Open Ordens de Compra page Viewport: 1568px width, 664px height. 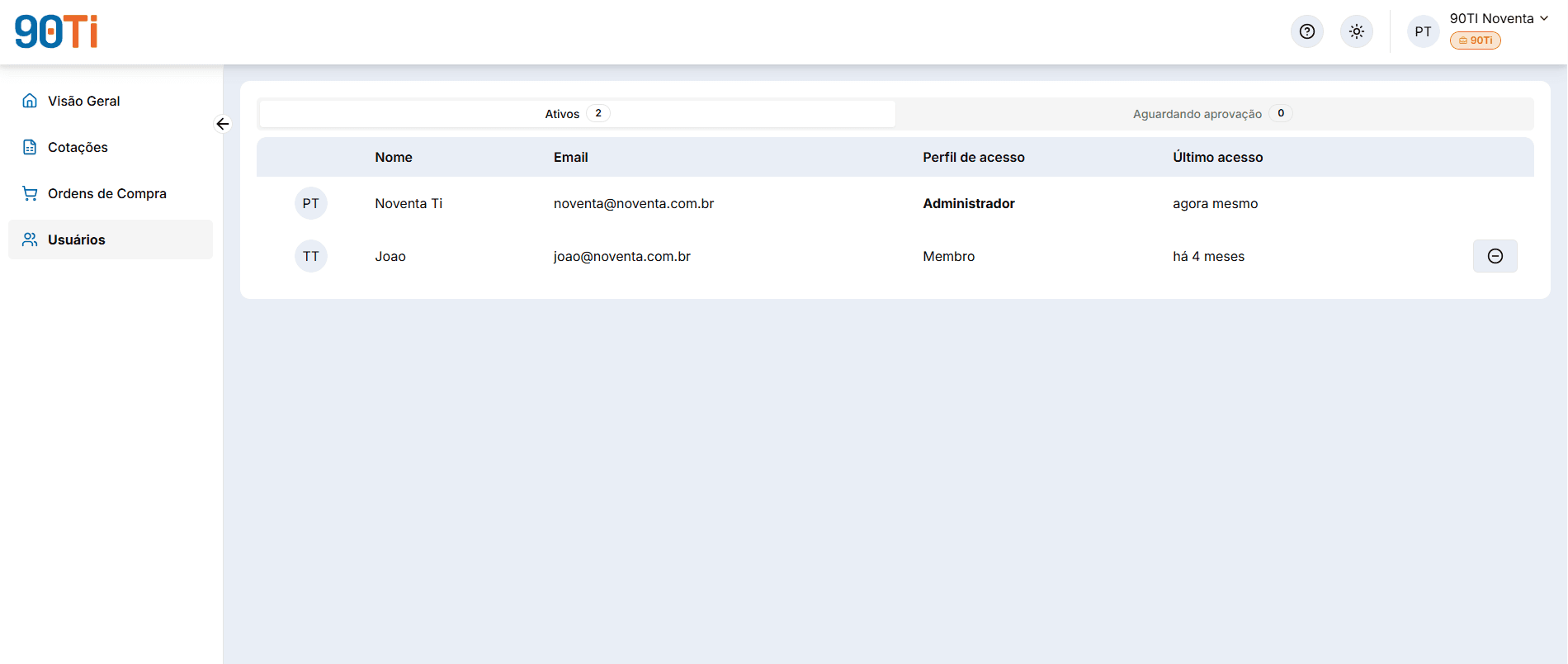click(111, 193)
